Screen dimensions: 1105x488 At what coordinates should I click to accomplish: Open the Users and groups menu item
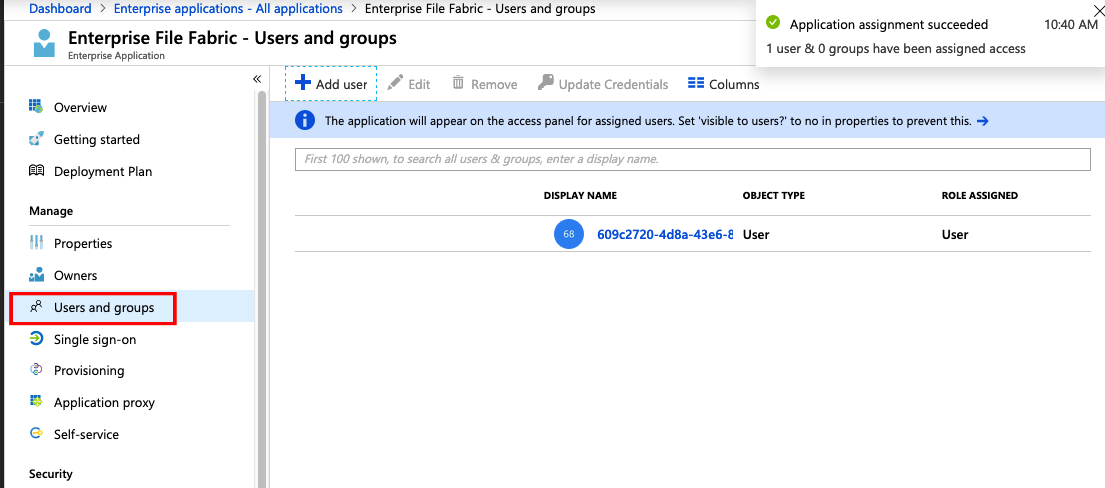103,307
